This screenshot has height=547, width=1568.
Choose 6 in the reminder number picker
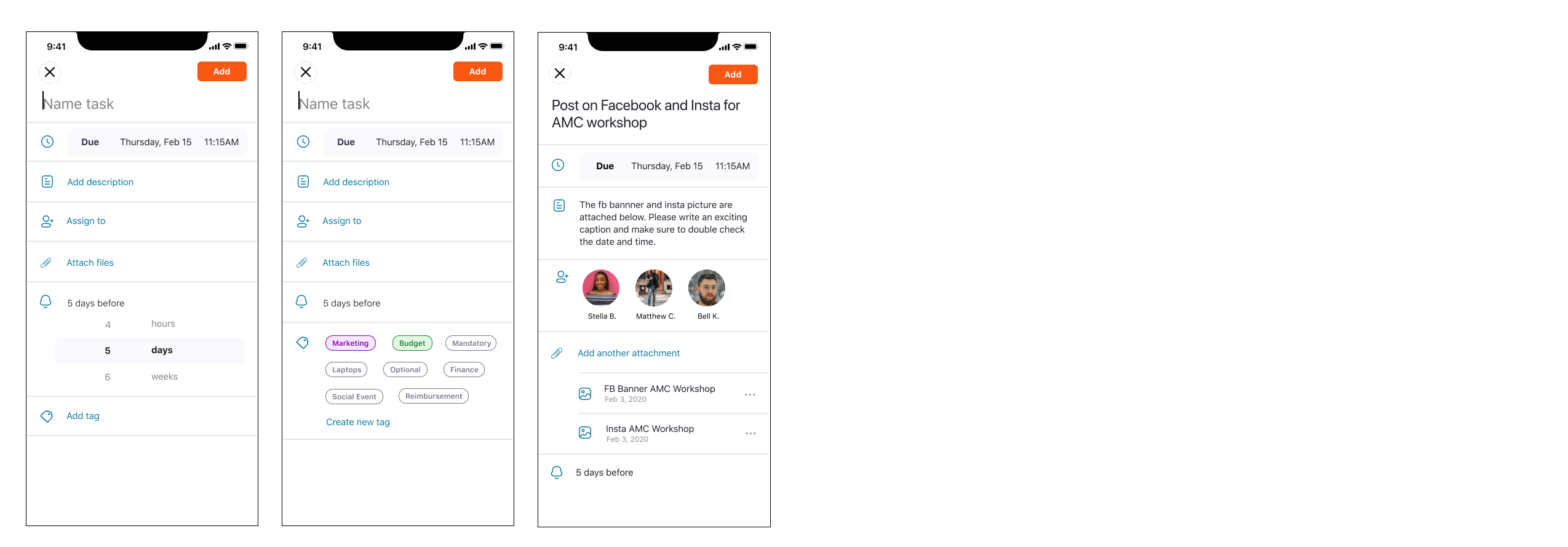tap(108, 377)
